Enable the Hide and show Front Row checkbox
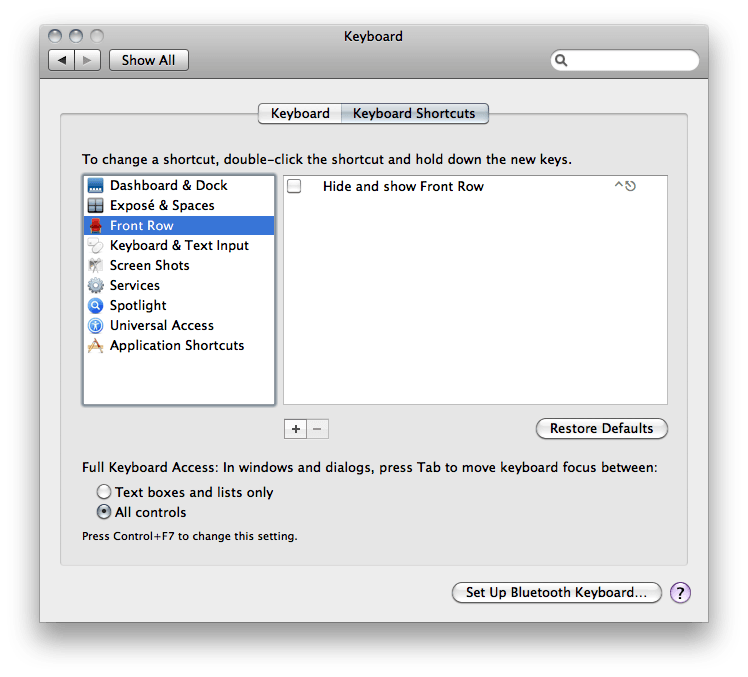The image size is (748, 677). [x=294, y=187]
